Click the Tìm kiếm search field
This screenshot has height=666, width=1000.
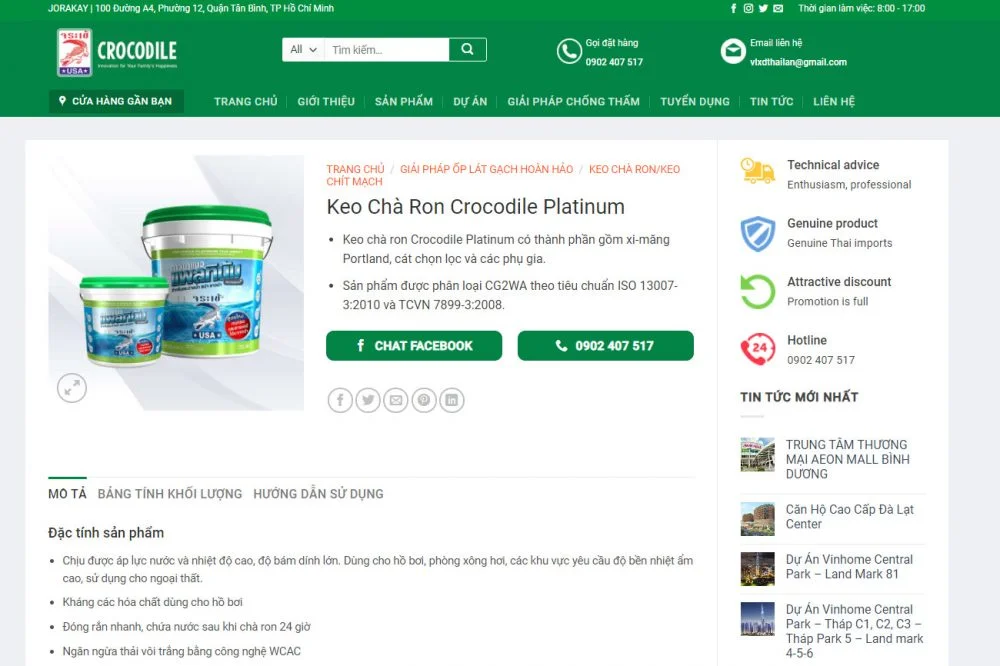pyautogui.click(x=386, y=49)
